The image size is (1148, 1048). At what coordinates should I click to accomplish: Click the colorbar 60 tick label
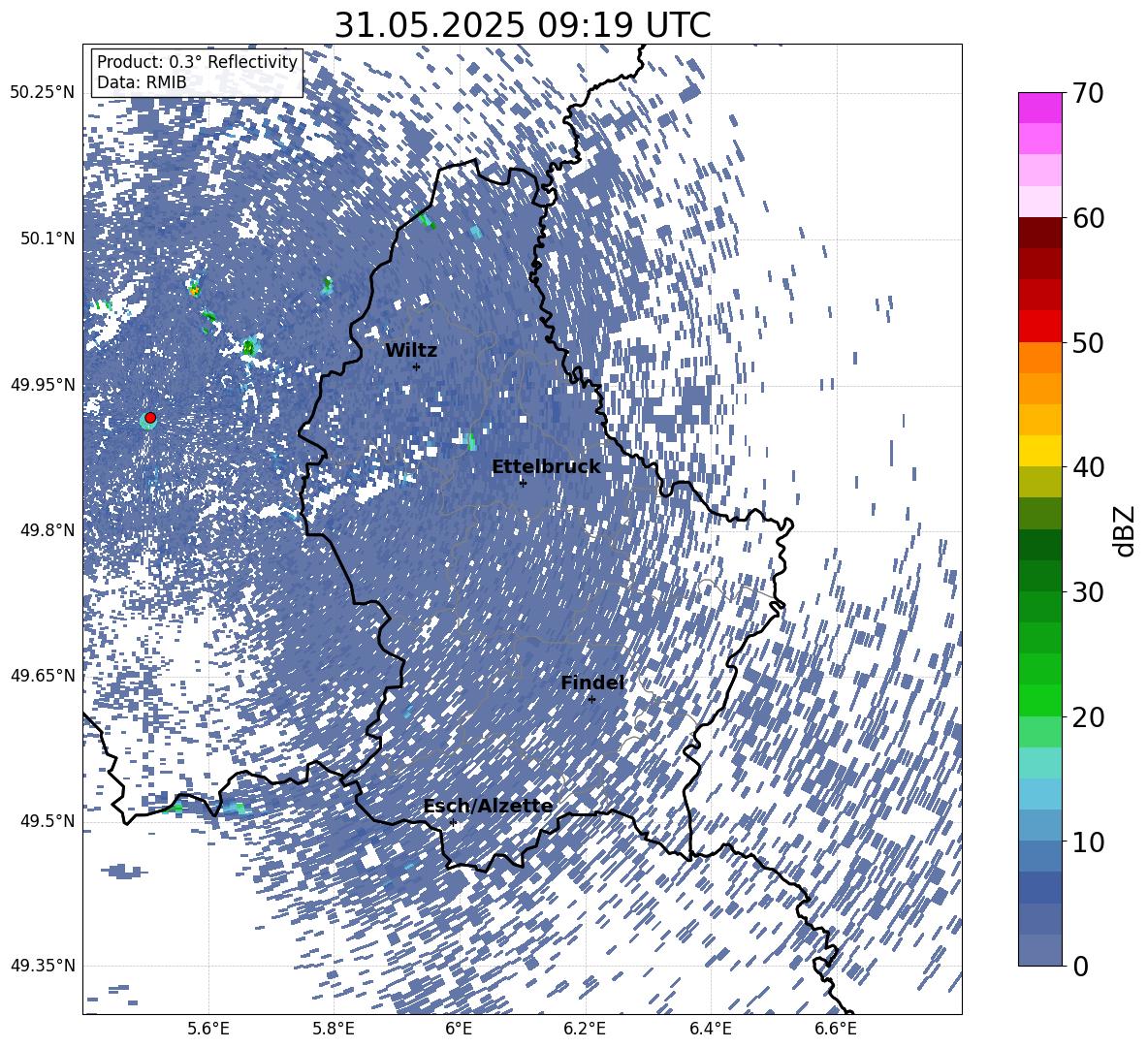tap(1088, 218)
